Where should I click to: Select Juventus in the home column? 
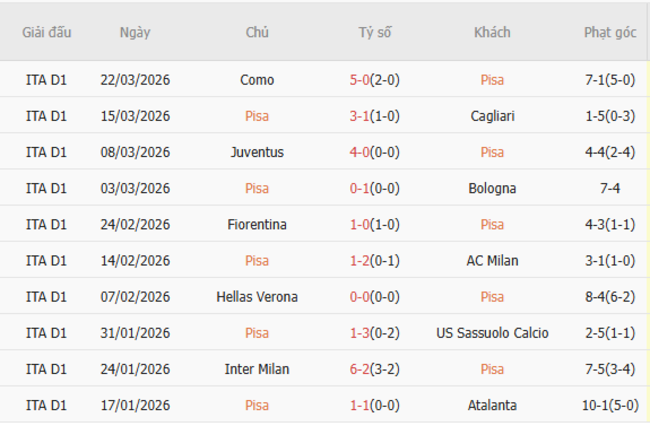pyautogui.click(x=257, y=152)
